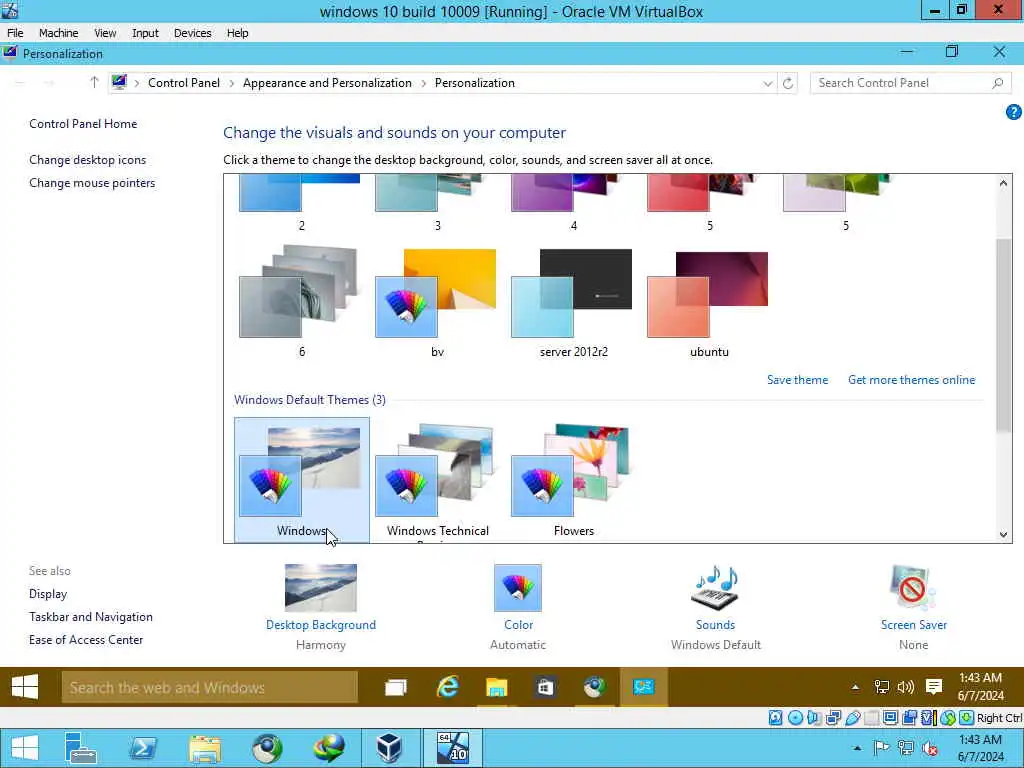Viewport: 1024px width, 768px height.
Task: Go up one level with the up arrow
Action: [94, 83]
